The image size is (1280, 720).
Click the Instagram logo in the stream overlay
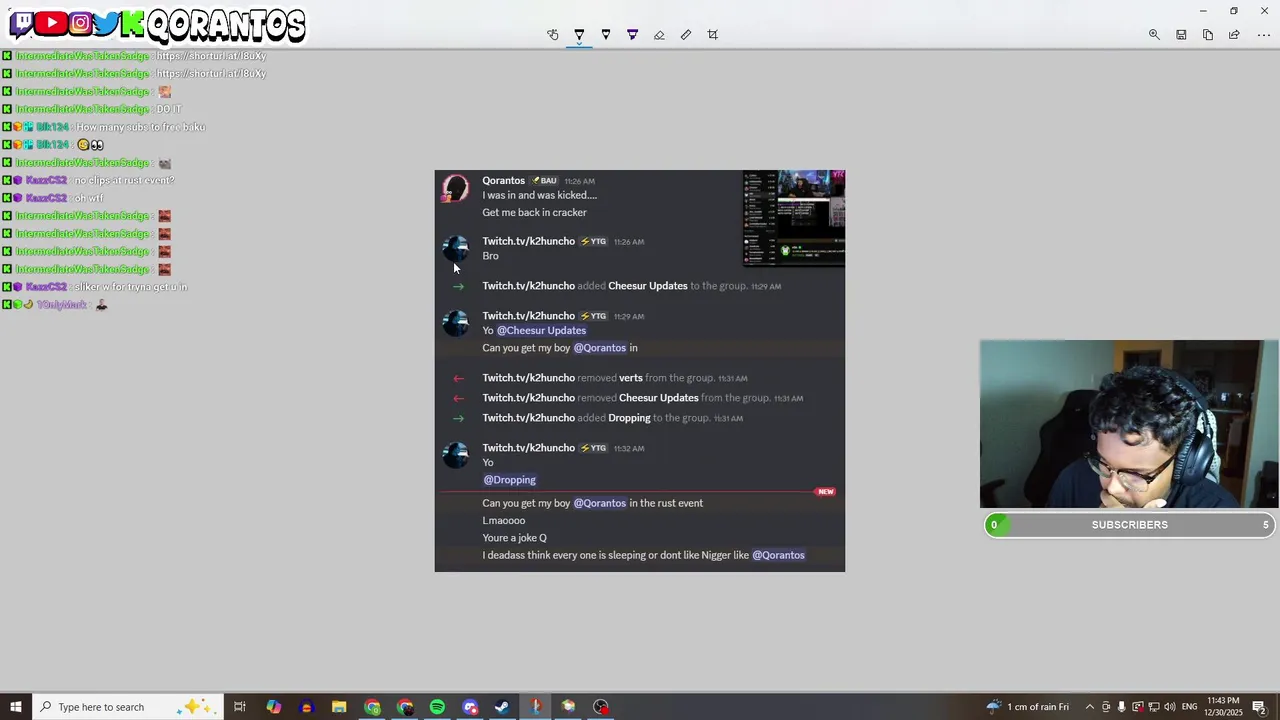81,24
